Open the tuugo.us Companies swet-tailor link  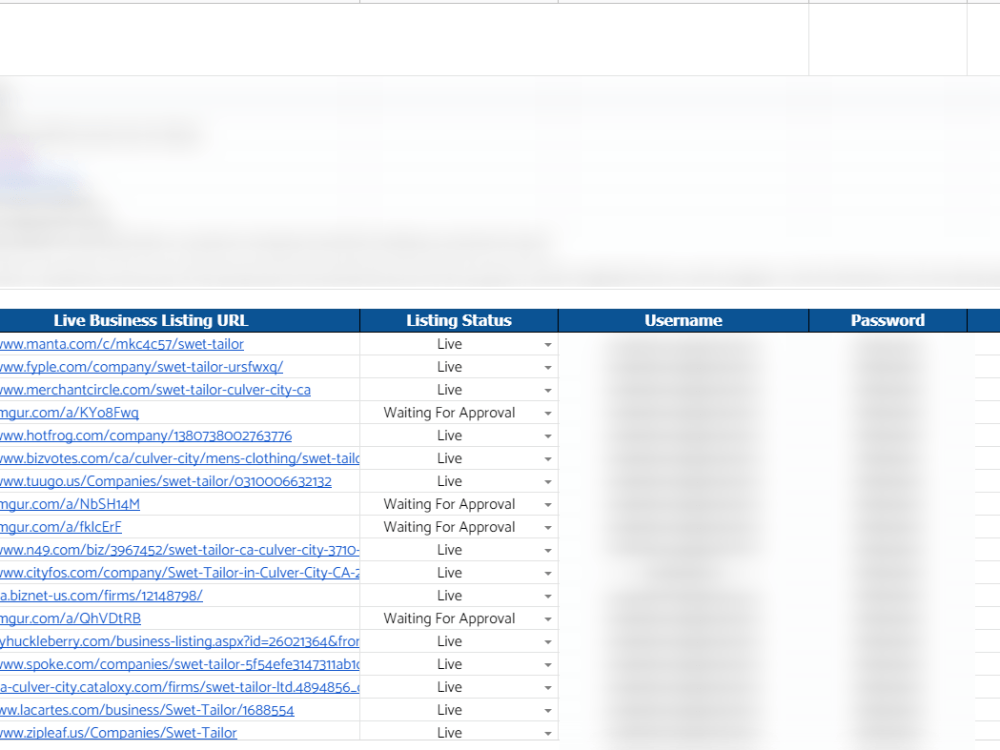click(166, 482)
